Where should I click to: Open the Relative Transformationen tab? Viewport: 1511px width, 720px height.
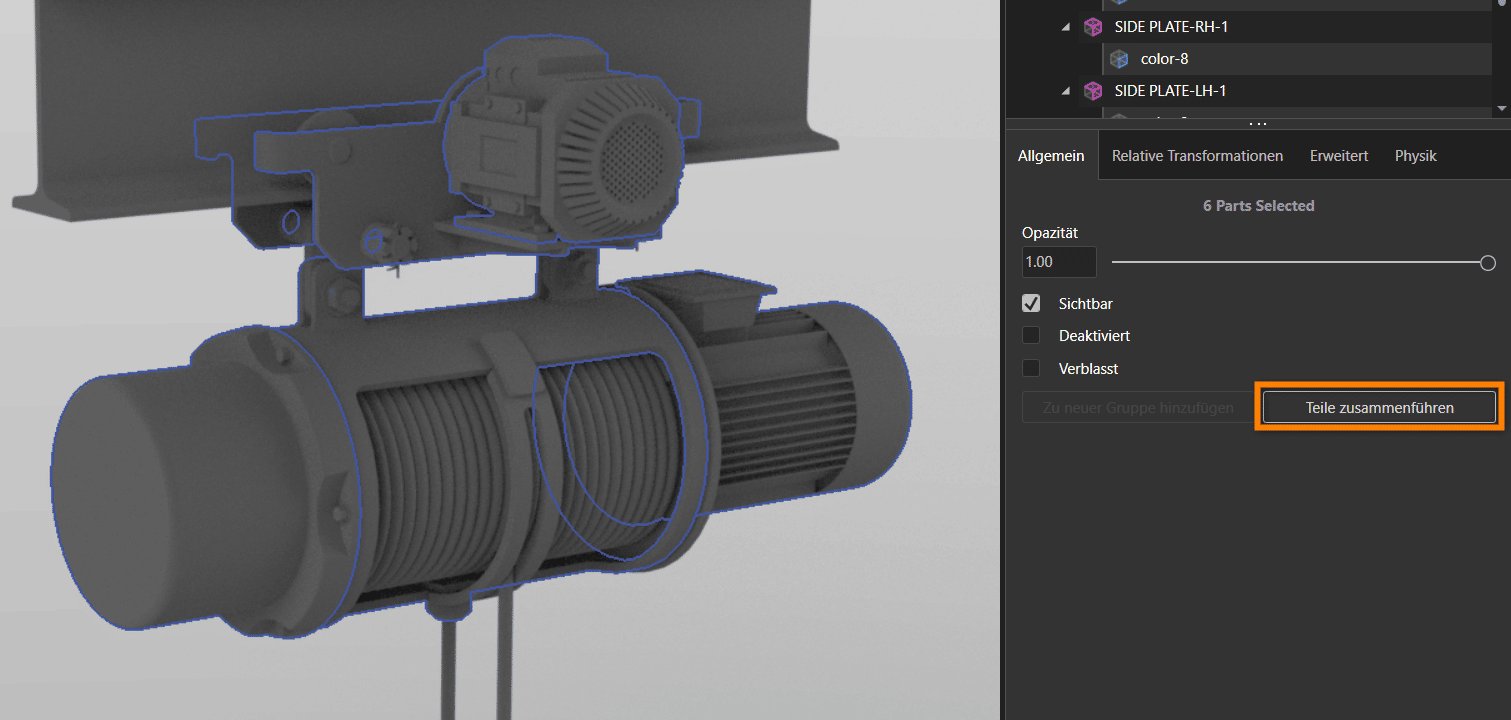coord(1197,156)
